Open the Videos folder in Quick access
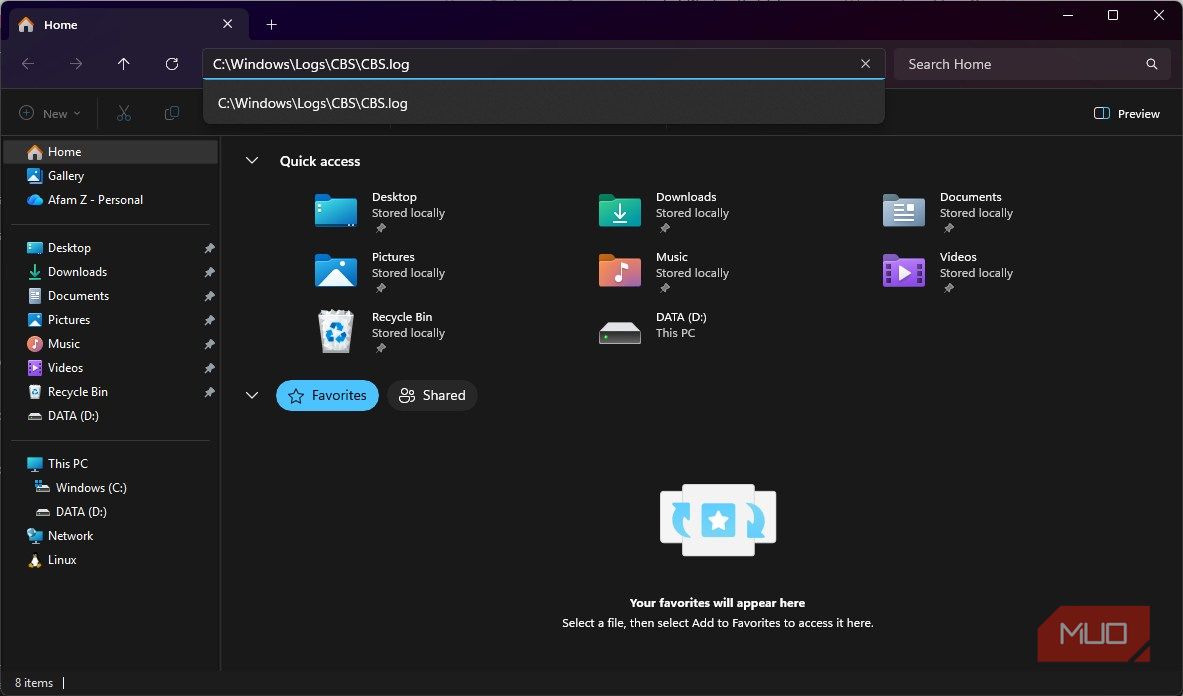 click(948, 271)
